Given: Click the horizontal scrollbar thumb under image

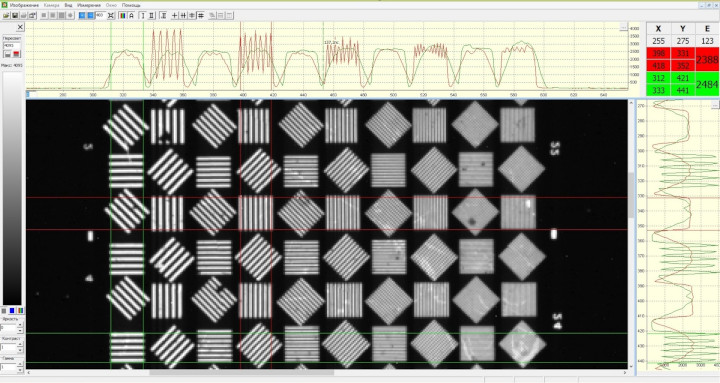Looking at the screenshot, I should click(x=242, y=372).
